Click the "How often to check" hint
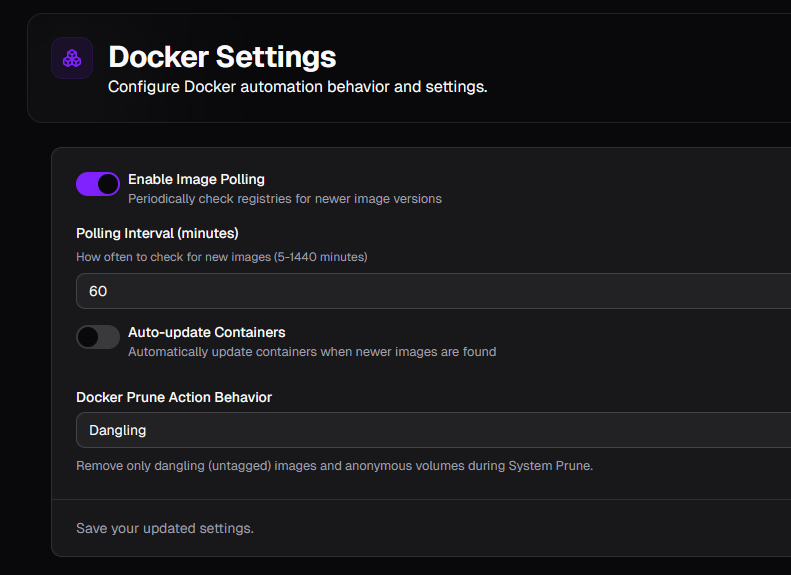This screenshot has height=575, width=791. [221, 257]
